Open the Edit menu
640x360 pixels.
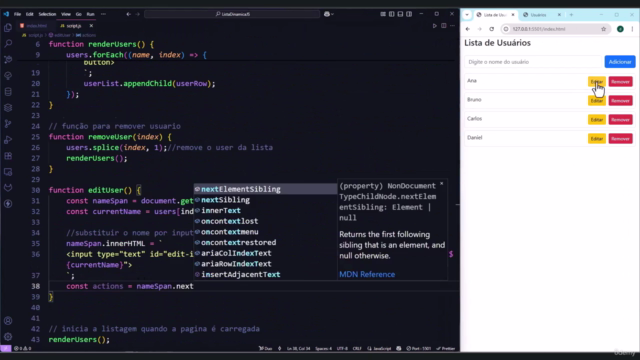[x=29, y=14]
